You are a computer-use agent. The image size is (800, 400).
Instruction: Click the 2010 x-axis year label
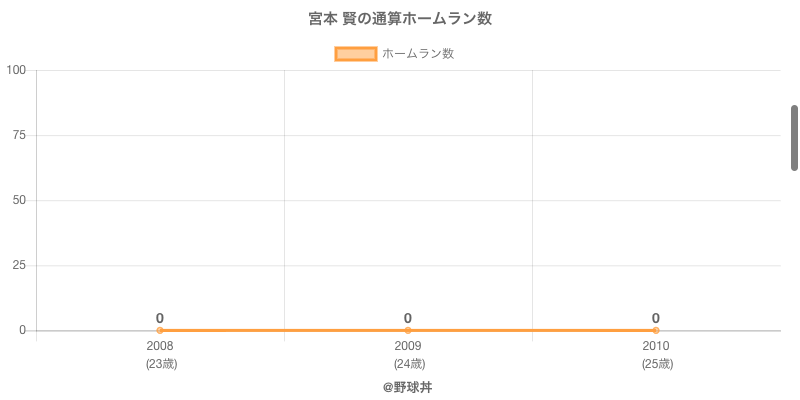pyautogui.click(x=656, y=346)
